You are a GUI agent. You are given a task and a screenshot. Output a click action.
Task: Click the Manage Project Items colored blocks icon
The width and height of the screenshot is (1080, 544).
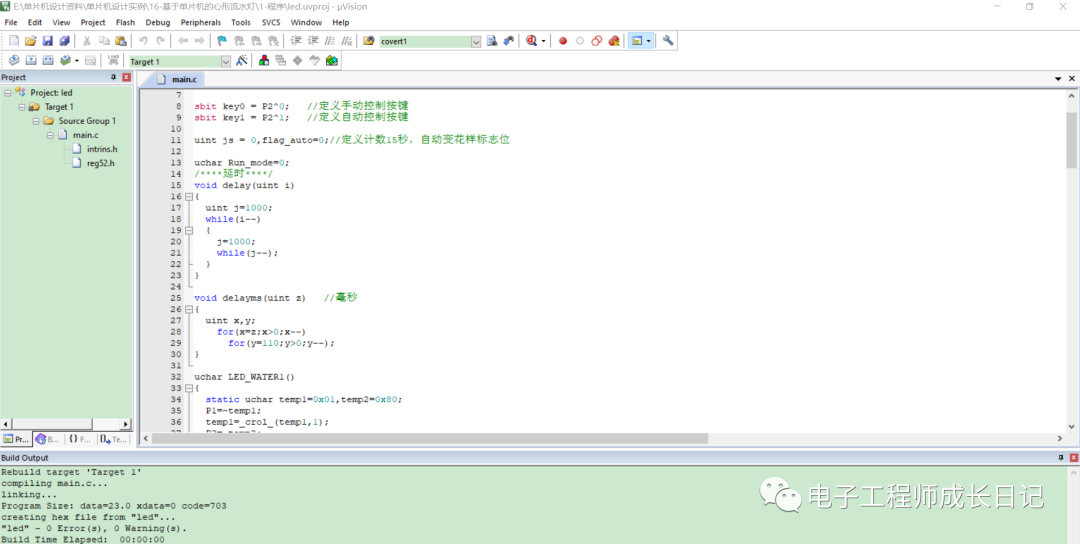click(x=264, y=61)
